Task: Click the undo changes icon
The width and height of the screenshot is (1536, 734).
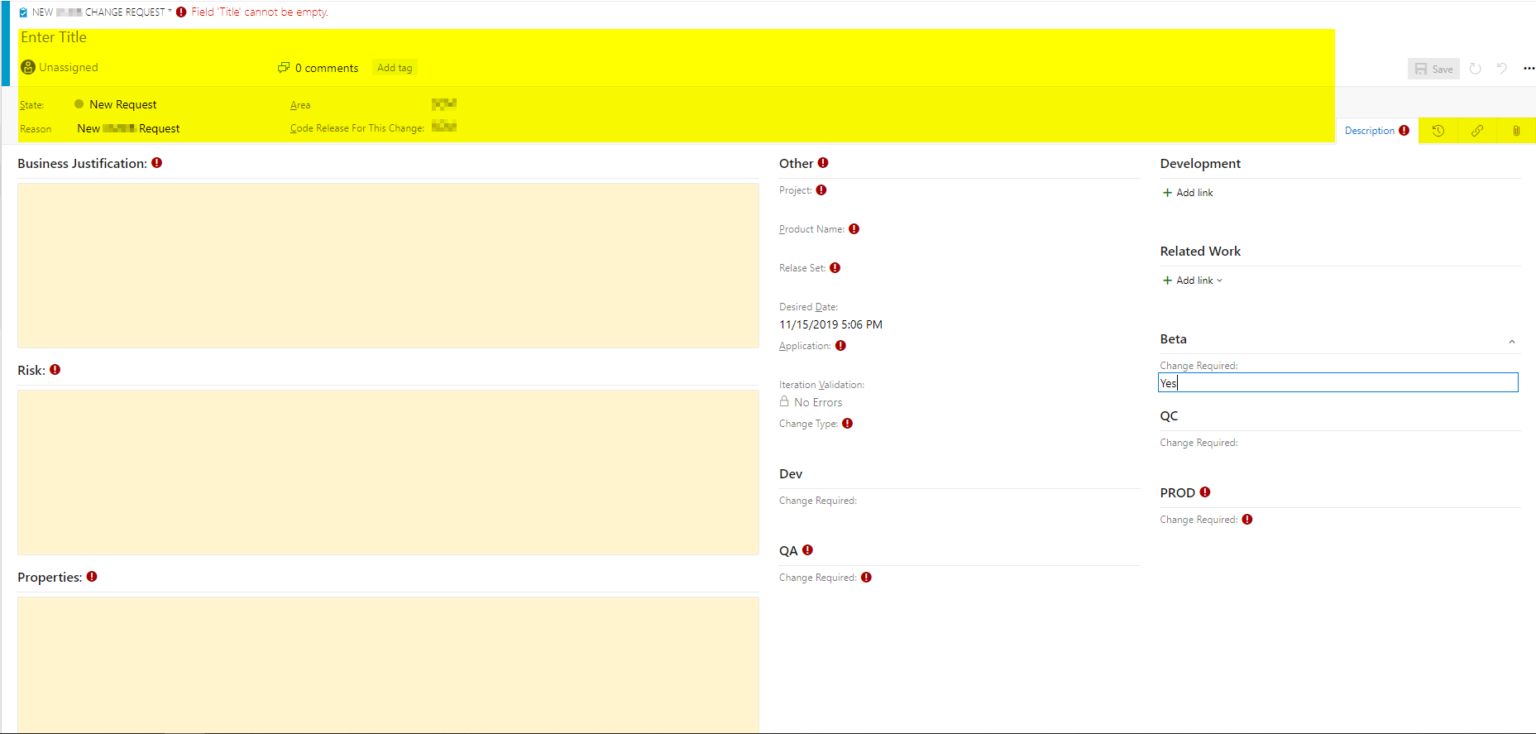Action: (1502, 69)
